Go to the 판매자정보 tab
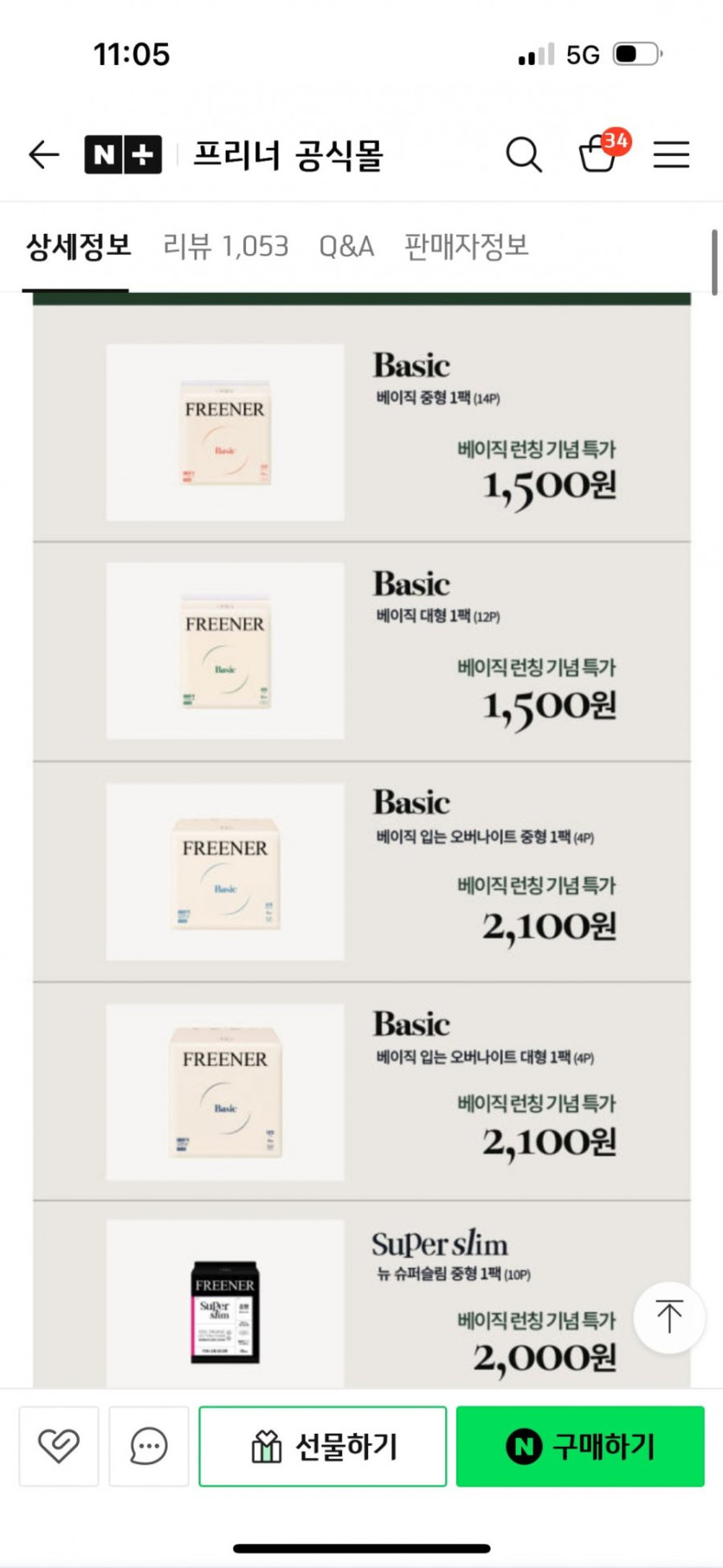Image resolution: width=723 pixels, height=1568 pixels. click(x=466, y=247)
